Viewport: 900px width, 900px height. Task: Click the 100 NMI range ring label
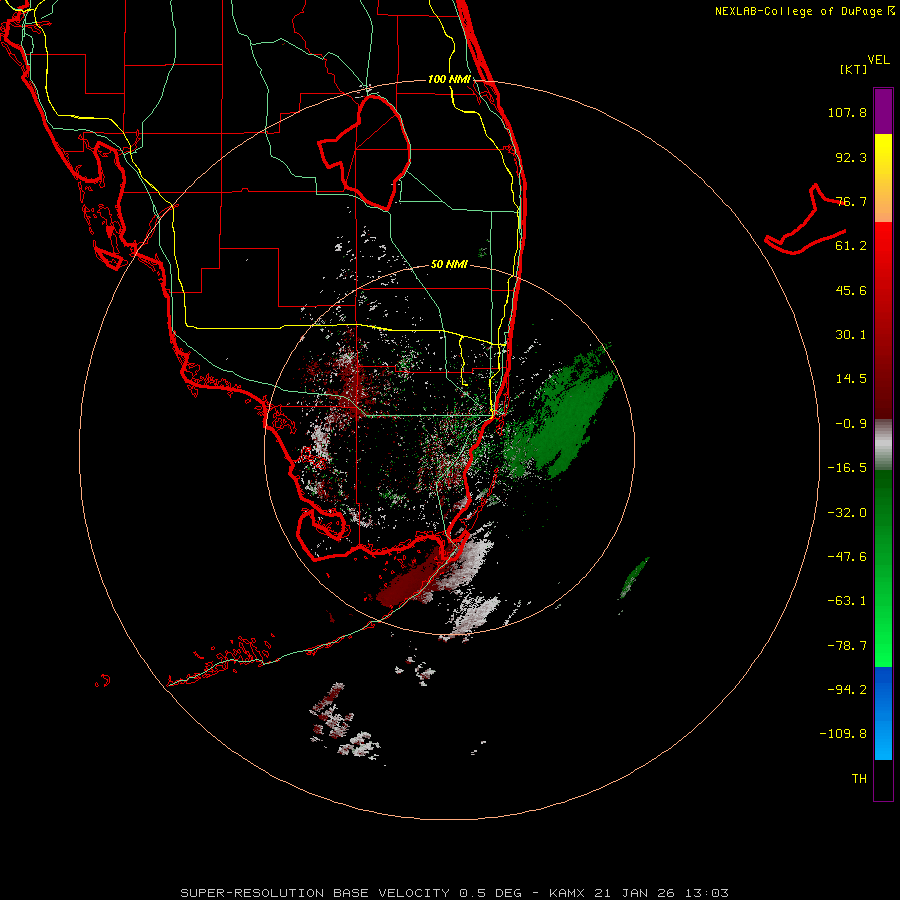pos(449,79)
